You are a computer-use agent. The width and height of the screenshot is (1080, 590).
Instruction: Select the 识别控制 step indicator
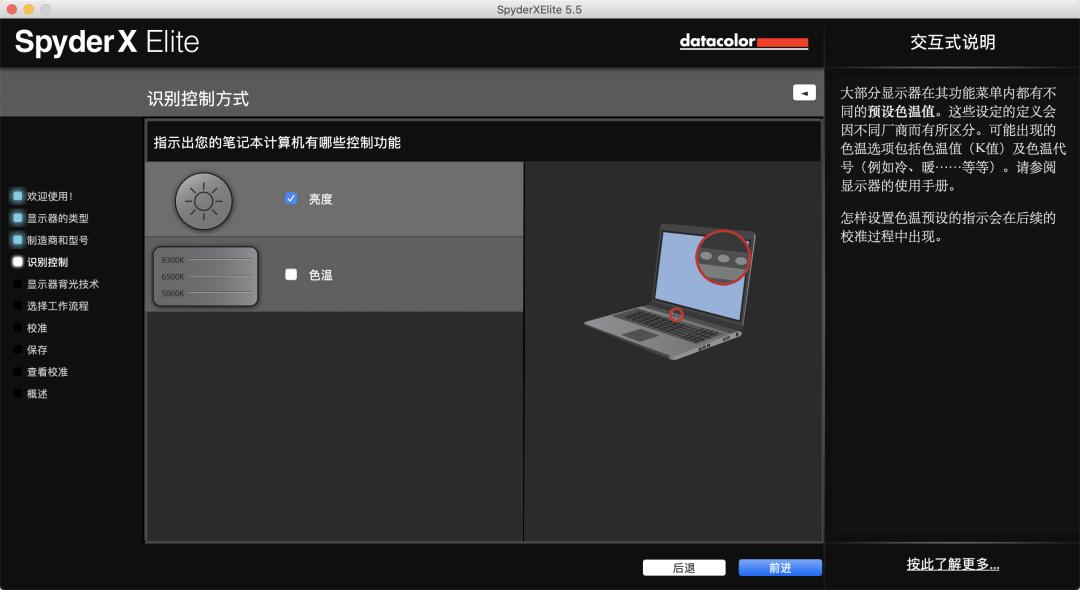[x=47, y=262]
